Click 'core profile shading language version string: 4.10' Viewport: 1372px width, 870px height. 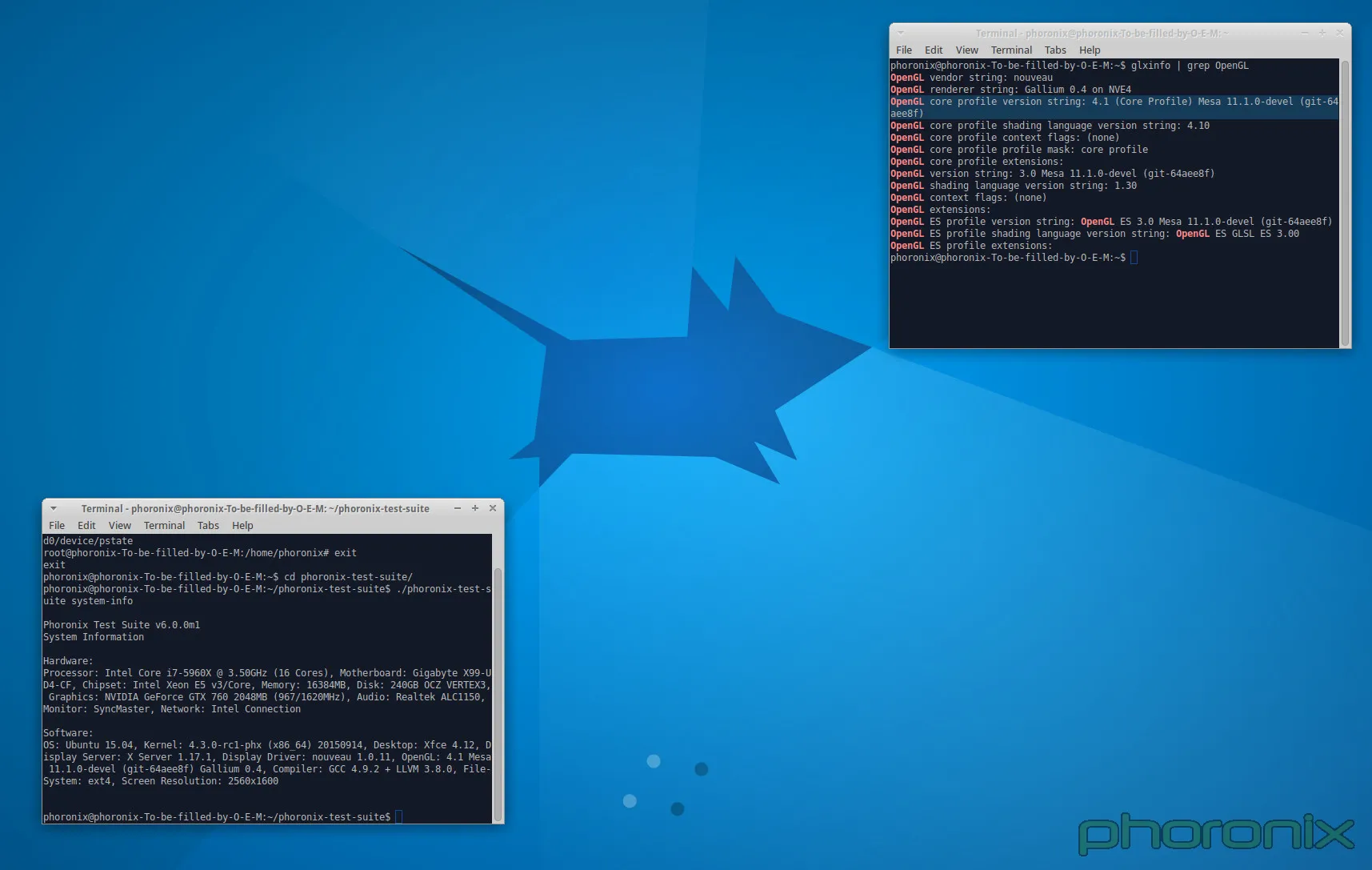coord(1050,126)
